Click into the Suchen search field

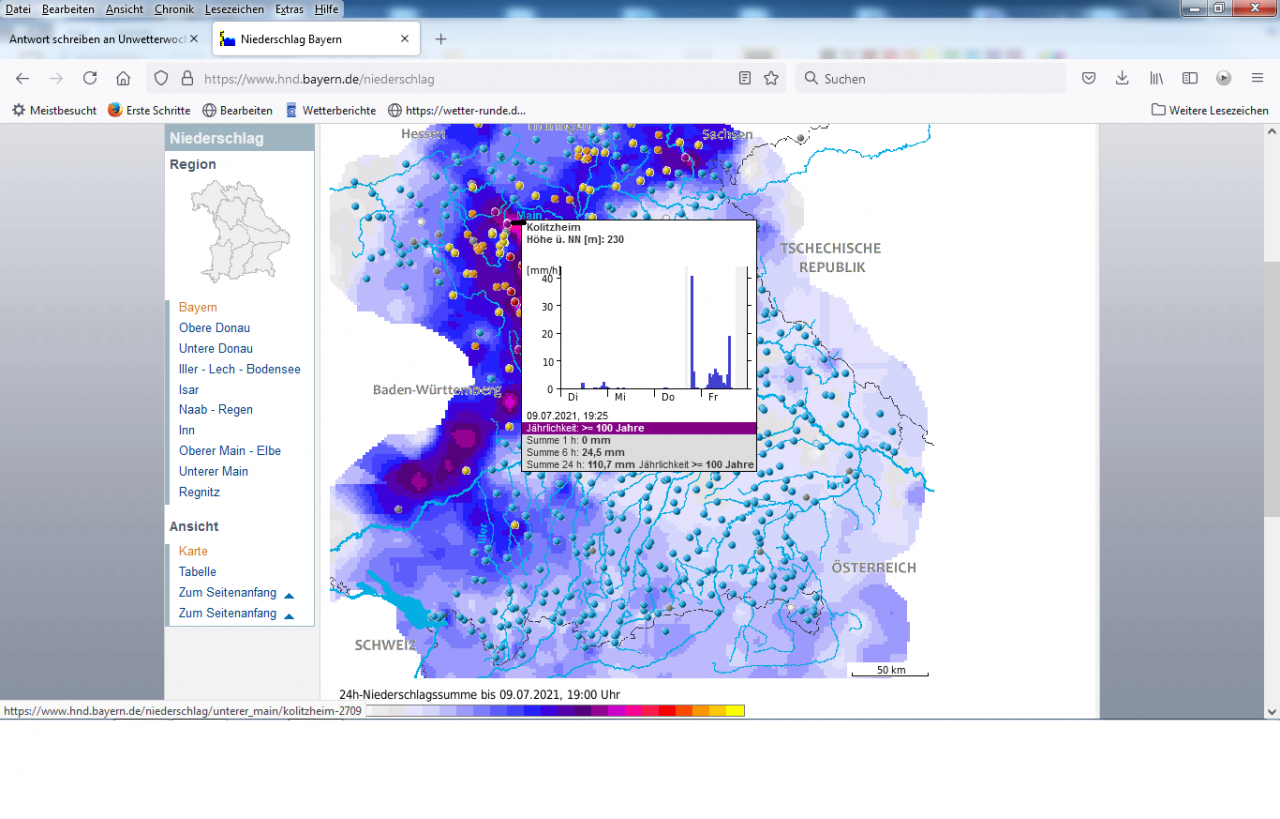click(930, 78)
